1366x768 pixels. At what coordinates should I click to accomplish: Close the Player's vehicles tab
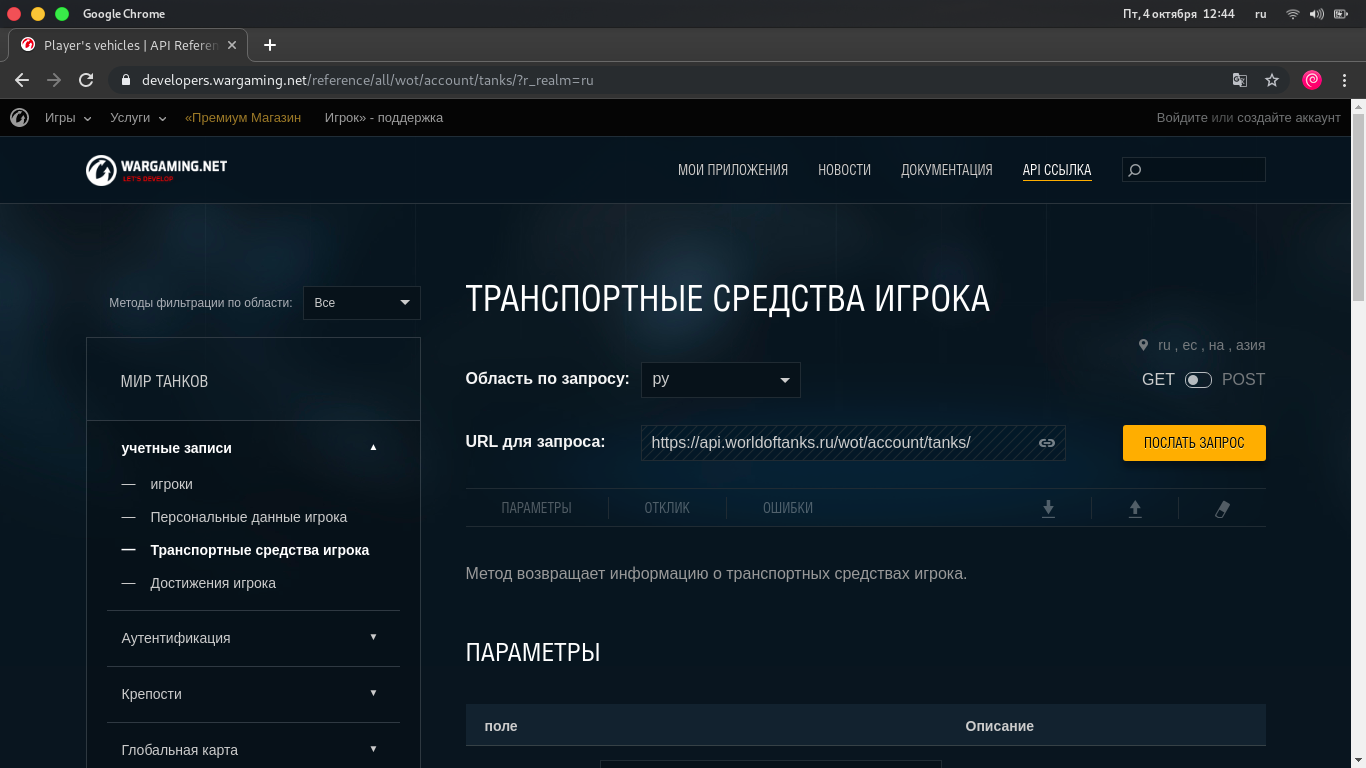[x=233, y=45]
